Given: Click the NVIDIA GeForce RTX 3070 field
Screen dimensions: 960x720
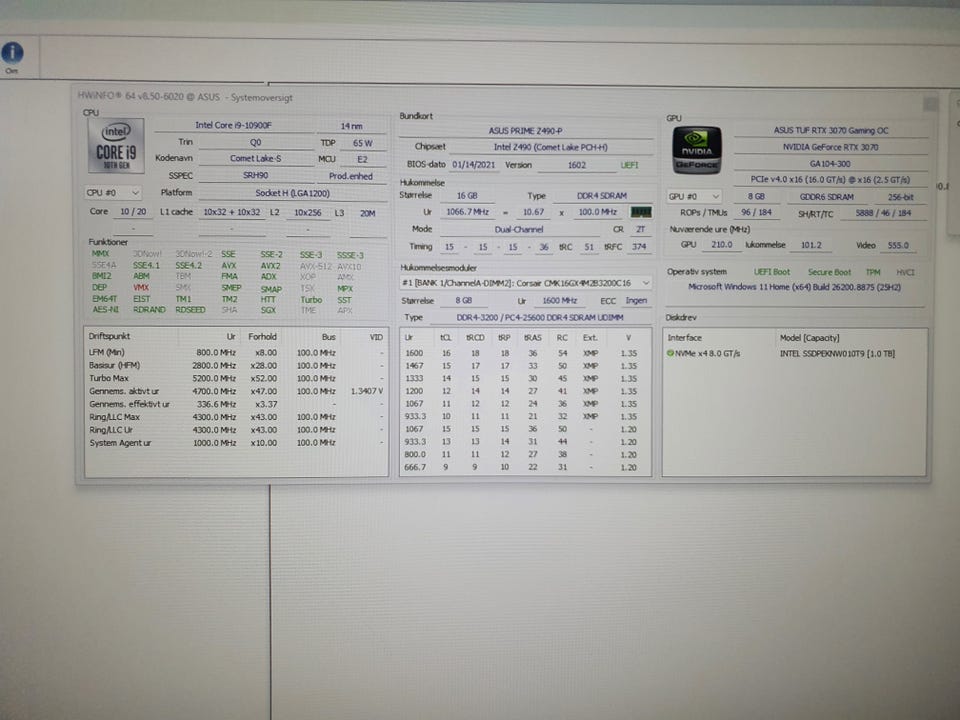Looking at the screenshot, I should click(x=831, y=148).
